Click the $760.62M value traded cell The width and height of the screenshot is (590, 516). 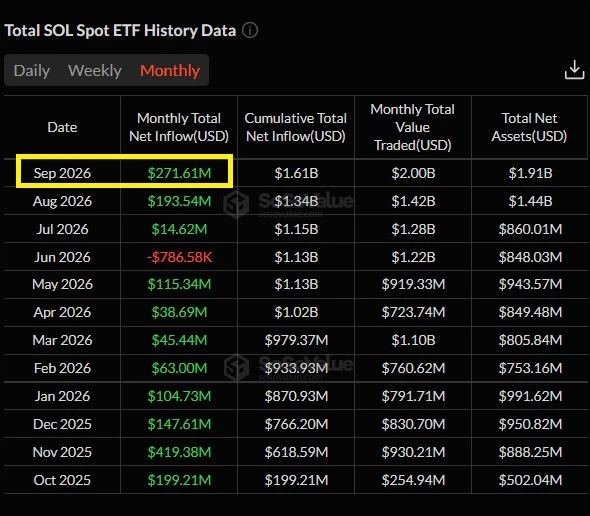coord(413,368)
